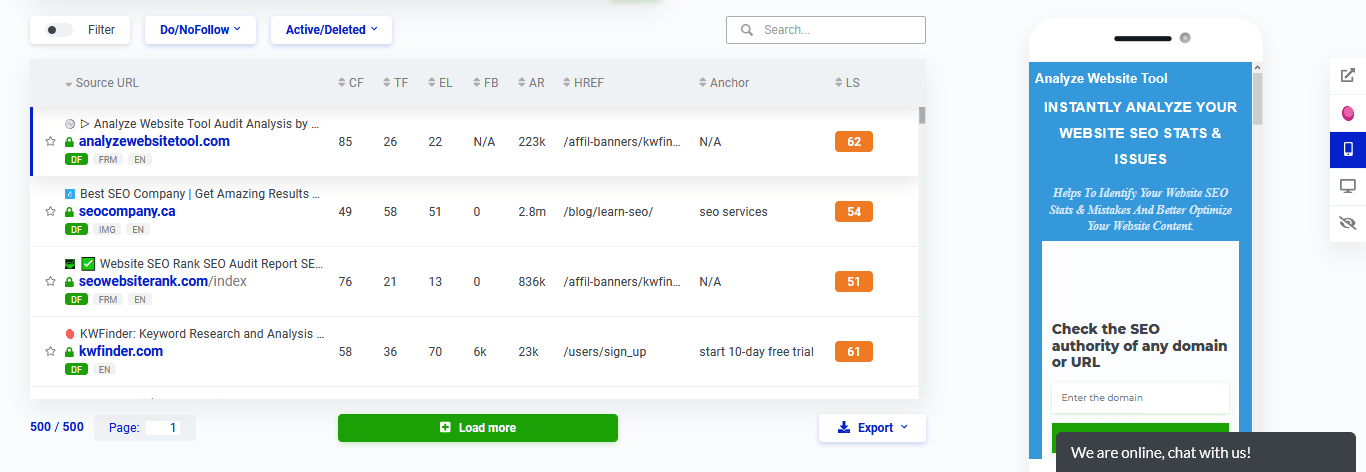Open kwfinder.com source link
1366x472 pixels.
click(x=121, y=351)
